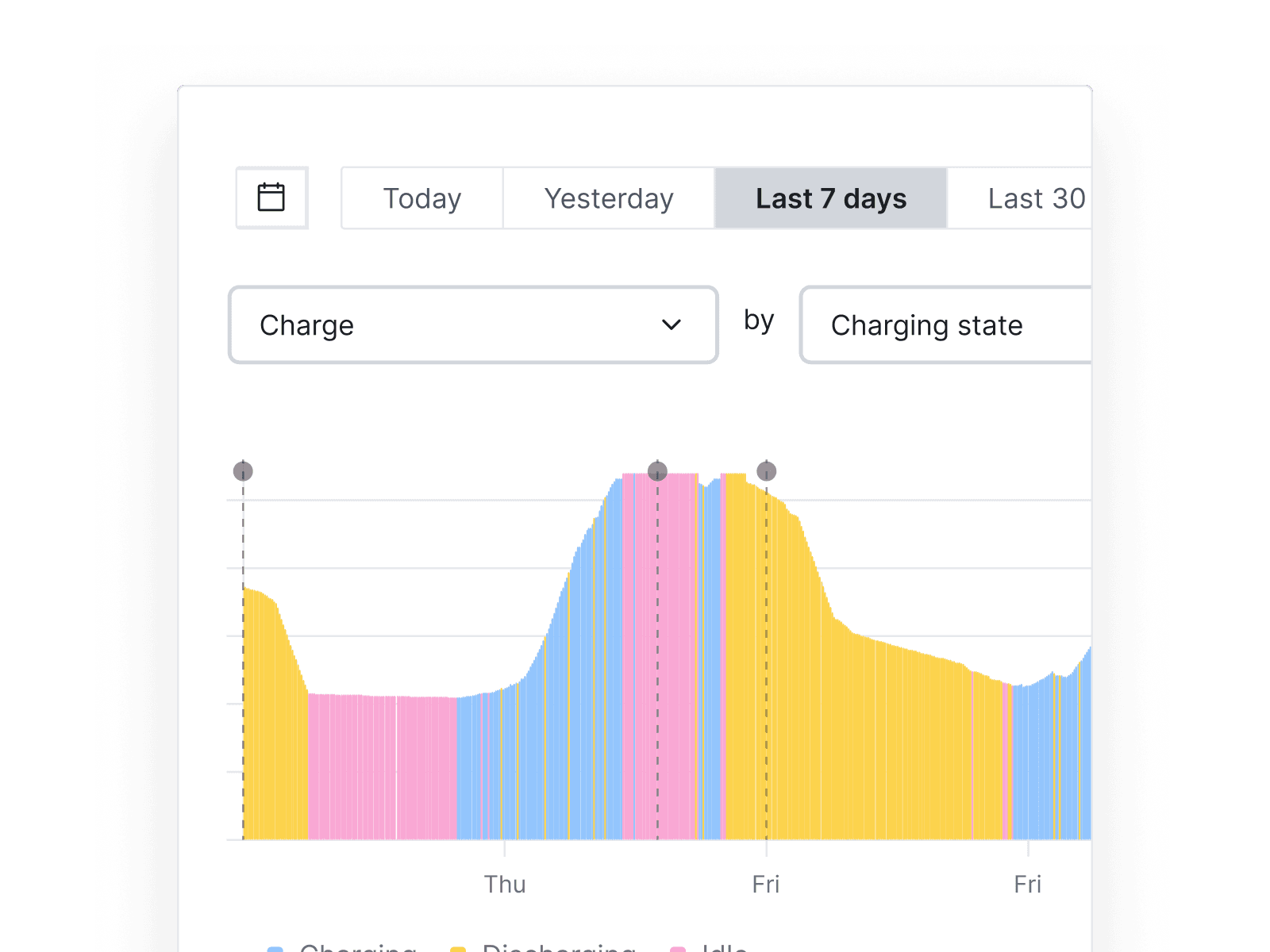Open the Charge metric dropdown
1270x952 pixels.
tap(472, 324)
